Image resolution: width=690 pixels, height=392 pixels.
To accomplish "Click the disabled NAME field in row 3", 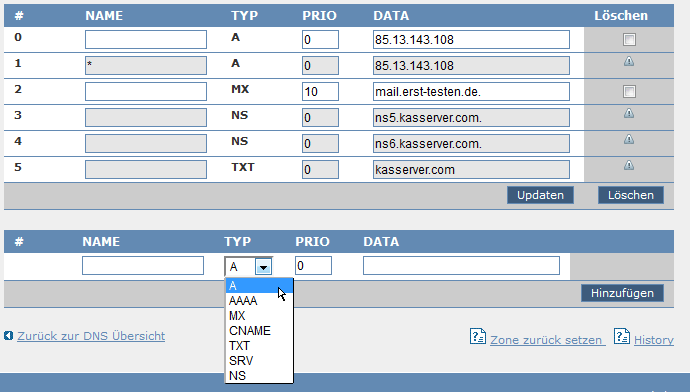I will tap(146, 117).
